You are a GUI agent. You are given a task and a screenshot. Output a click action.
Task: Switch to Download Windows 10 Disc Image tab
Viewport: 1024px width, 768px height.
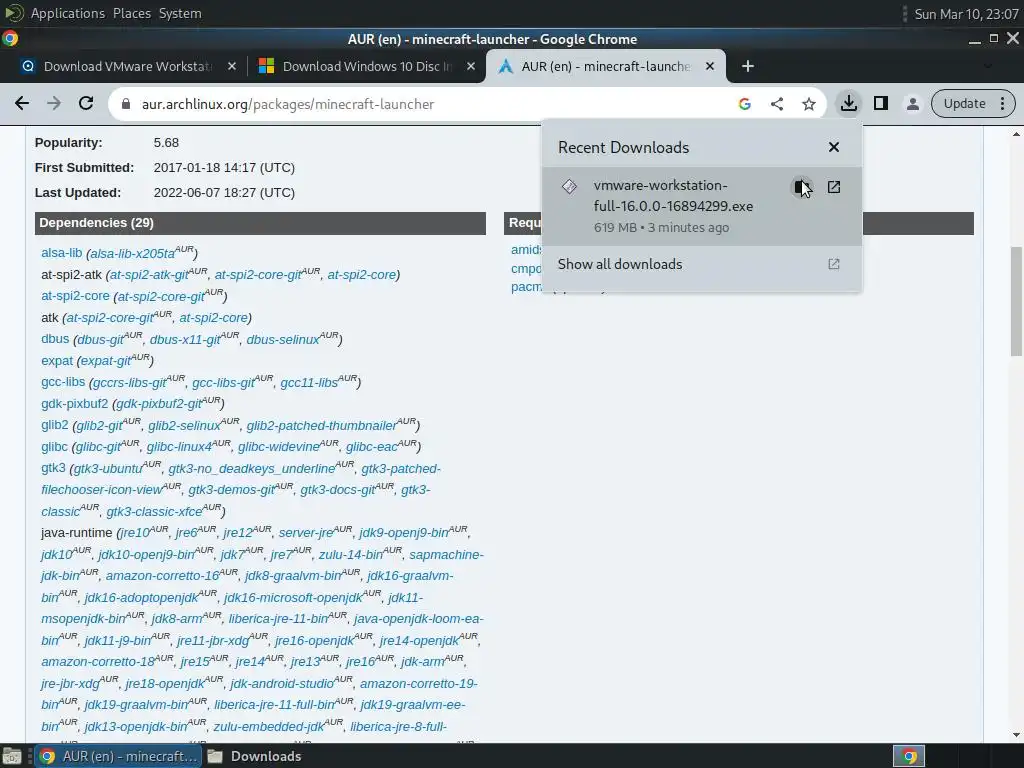pyautogui.click(x=367, y=66)
